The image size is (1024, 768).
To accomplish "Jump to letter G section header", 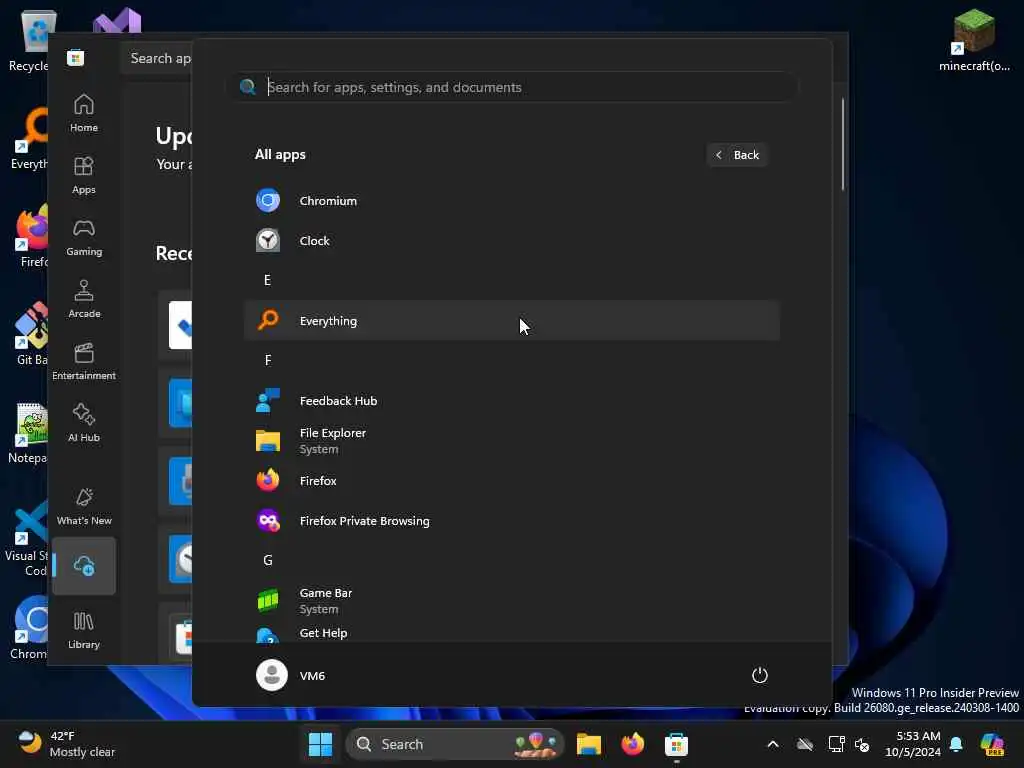I will pos(268,560).
